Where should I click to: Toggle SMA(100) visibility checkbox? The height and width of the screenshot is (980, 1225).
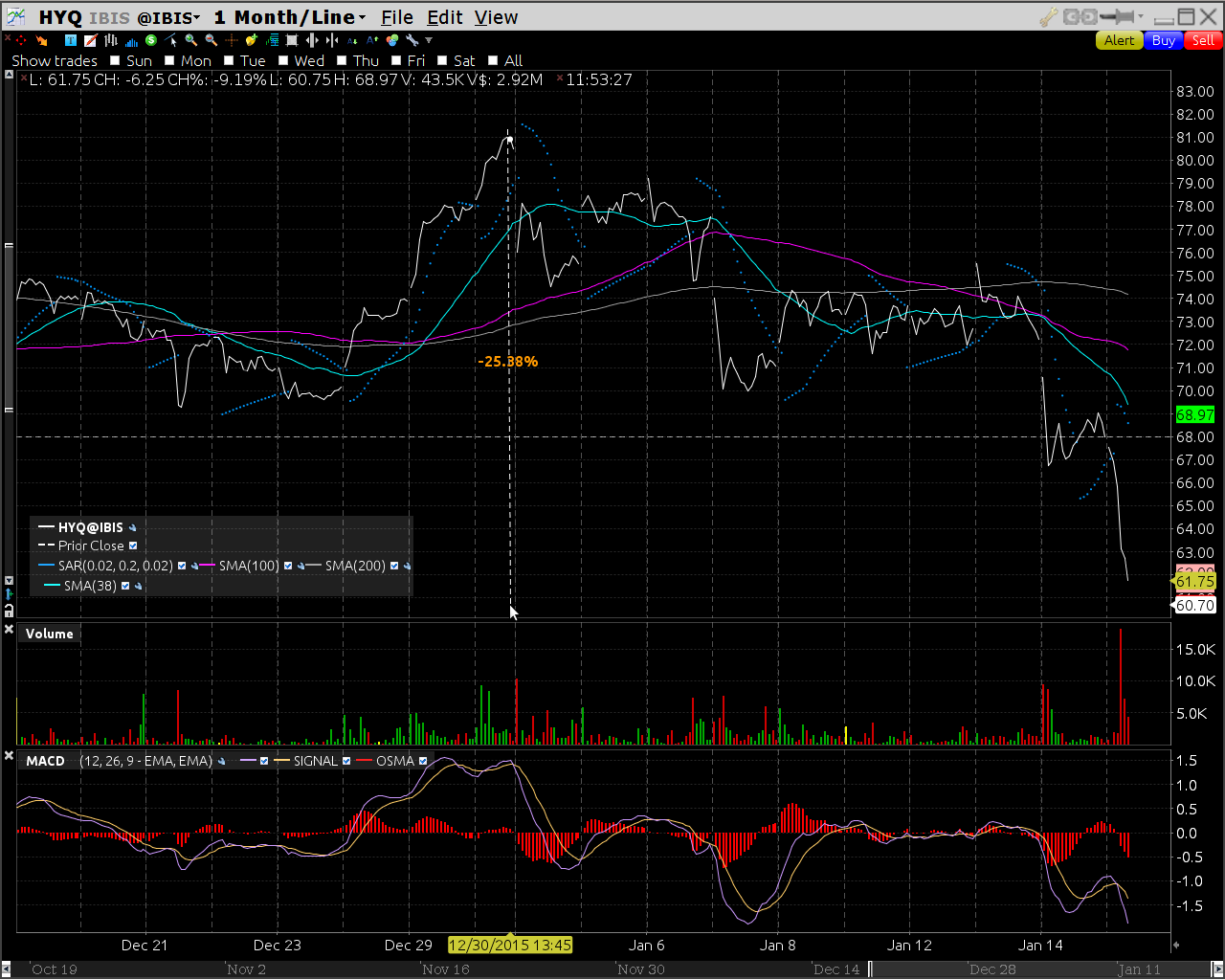click(288, 566)
